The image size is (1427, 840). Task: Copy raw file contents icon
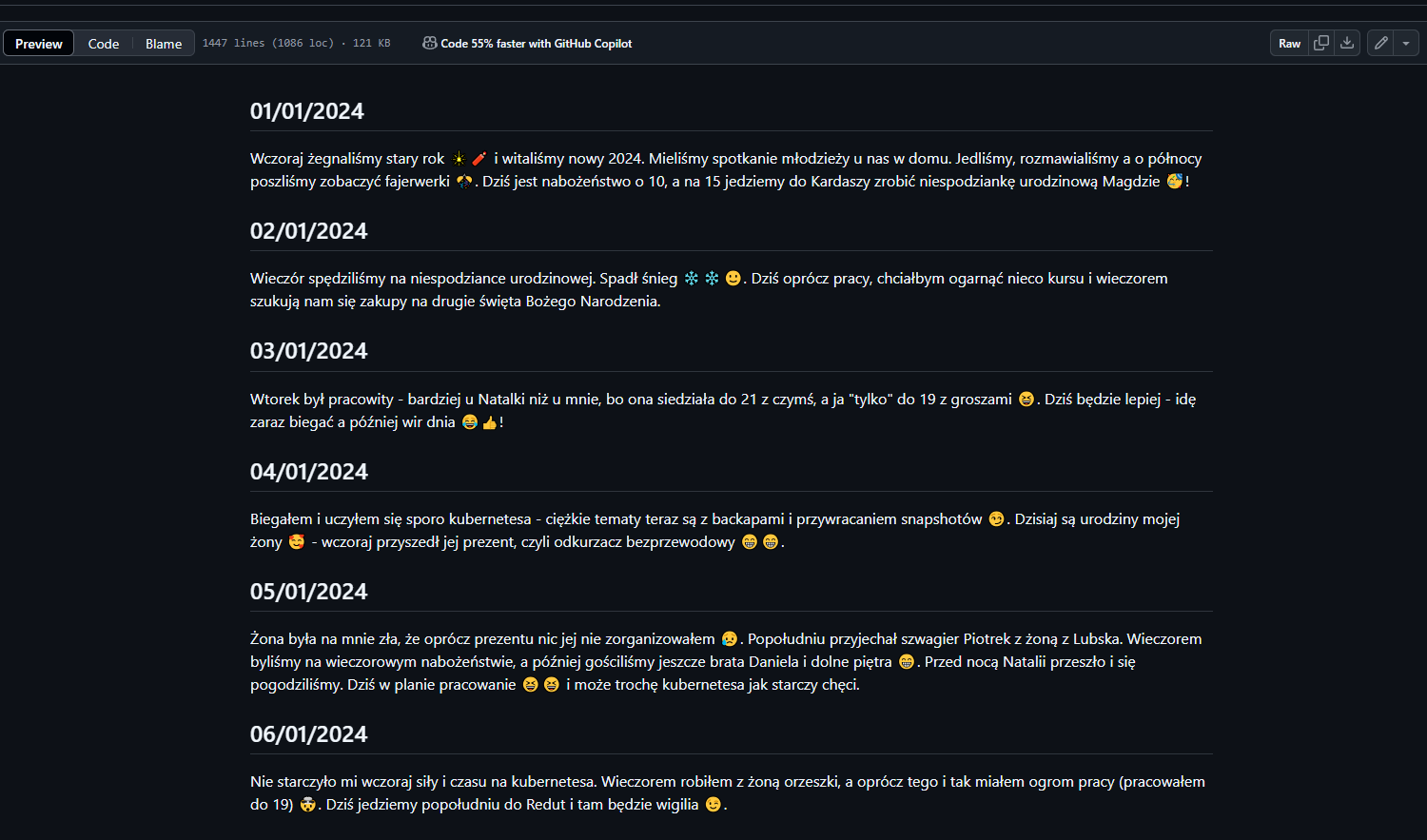1321,43
